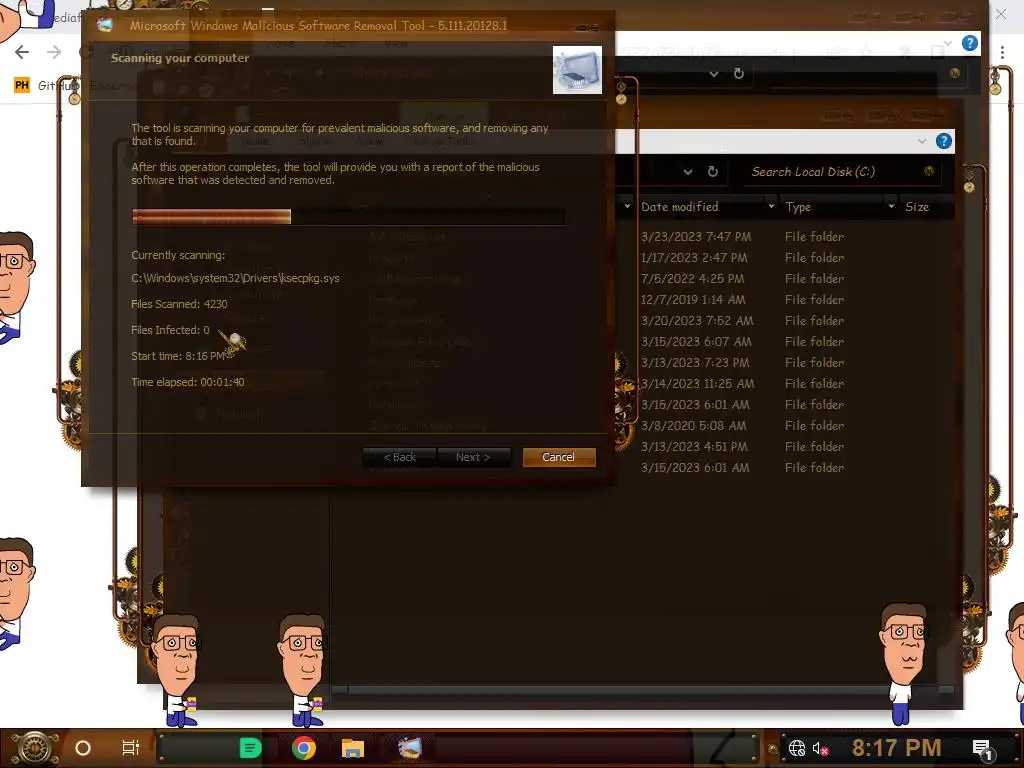The height and width of the screenshot is (768, 1024).
Task: Click the Removal Tool title bar icon
Action: 104,25
